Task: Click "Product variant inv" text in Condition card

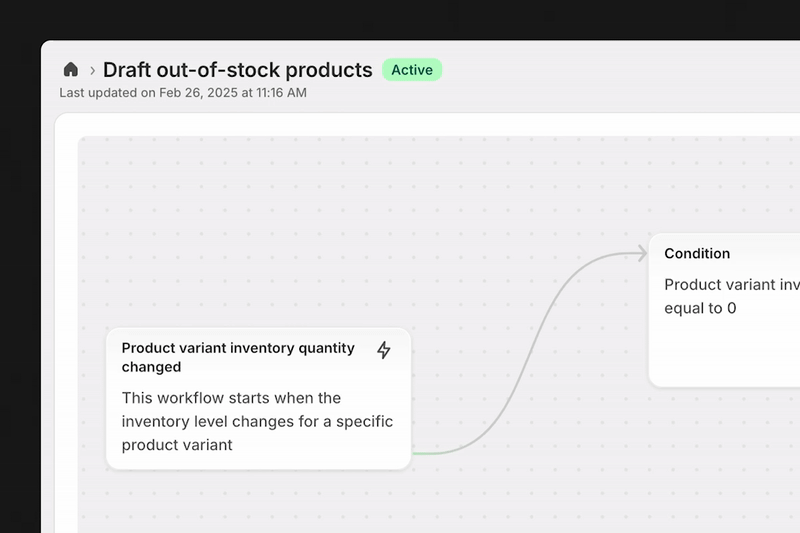Action: point(730,284)
